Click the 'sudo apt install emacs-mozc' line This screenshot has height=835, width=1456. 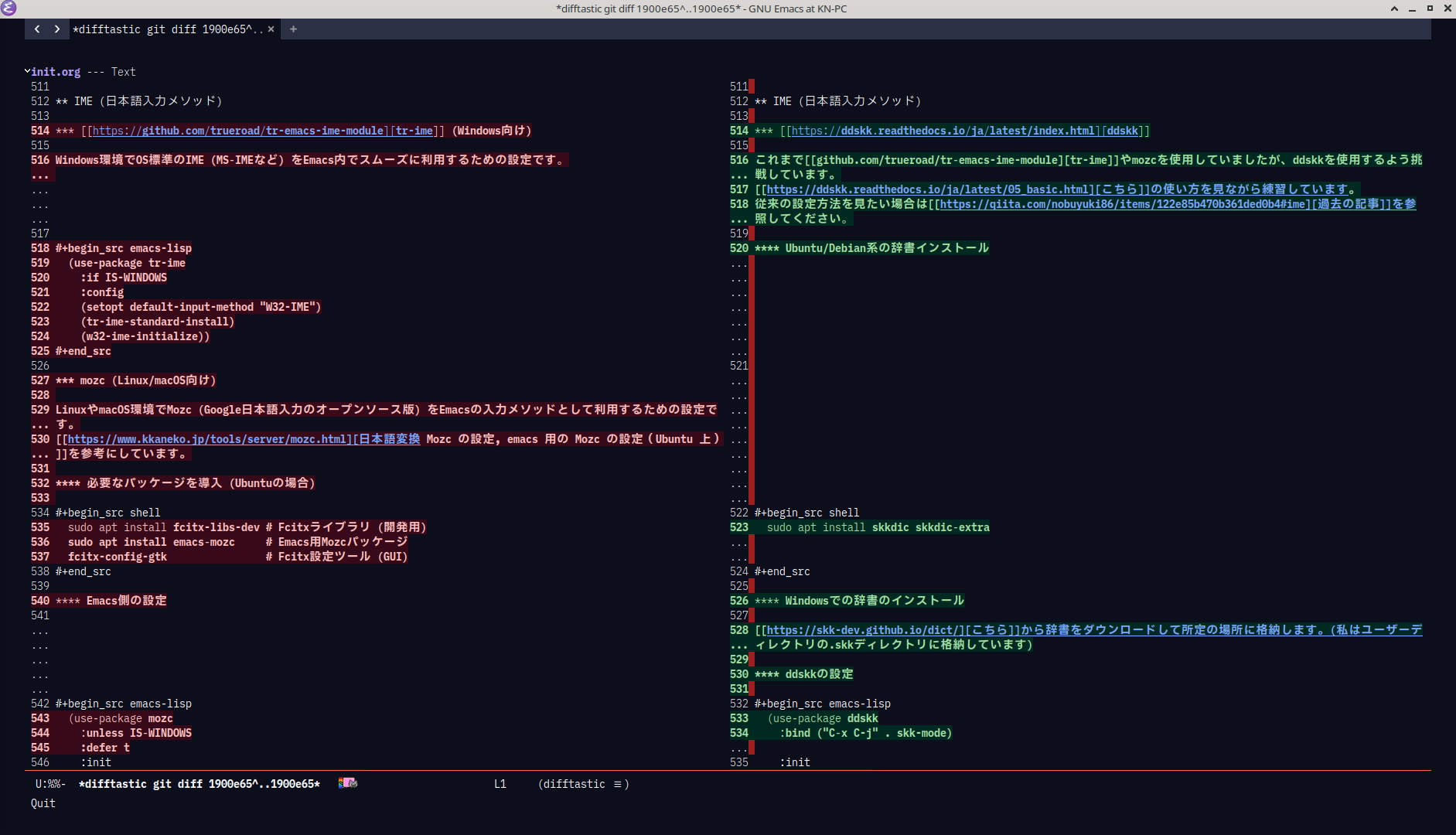pos(238,542)
